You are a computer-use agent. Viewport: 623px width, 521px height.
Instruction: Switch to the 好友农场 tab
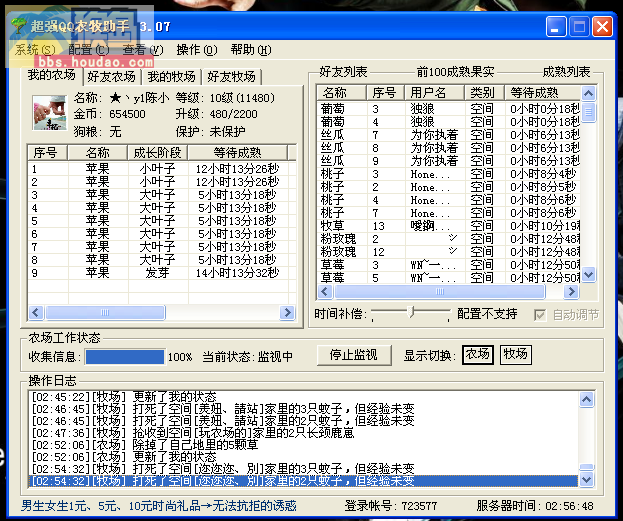pyautogui.click(x=112, y=77)
